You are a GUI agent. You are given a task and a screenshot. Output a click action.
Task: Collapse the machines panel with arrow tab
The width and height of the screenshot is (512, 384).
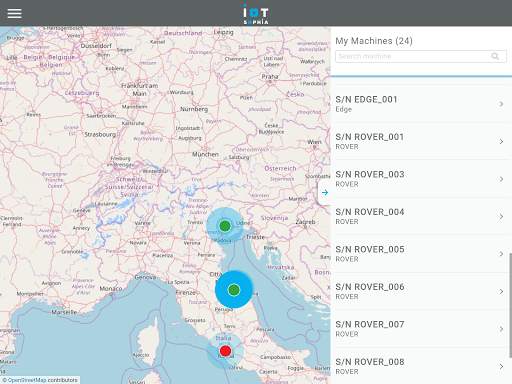pyautogui.click(x=325, y=192)
